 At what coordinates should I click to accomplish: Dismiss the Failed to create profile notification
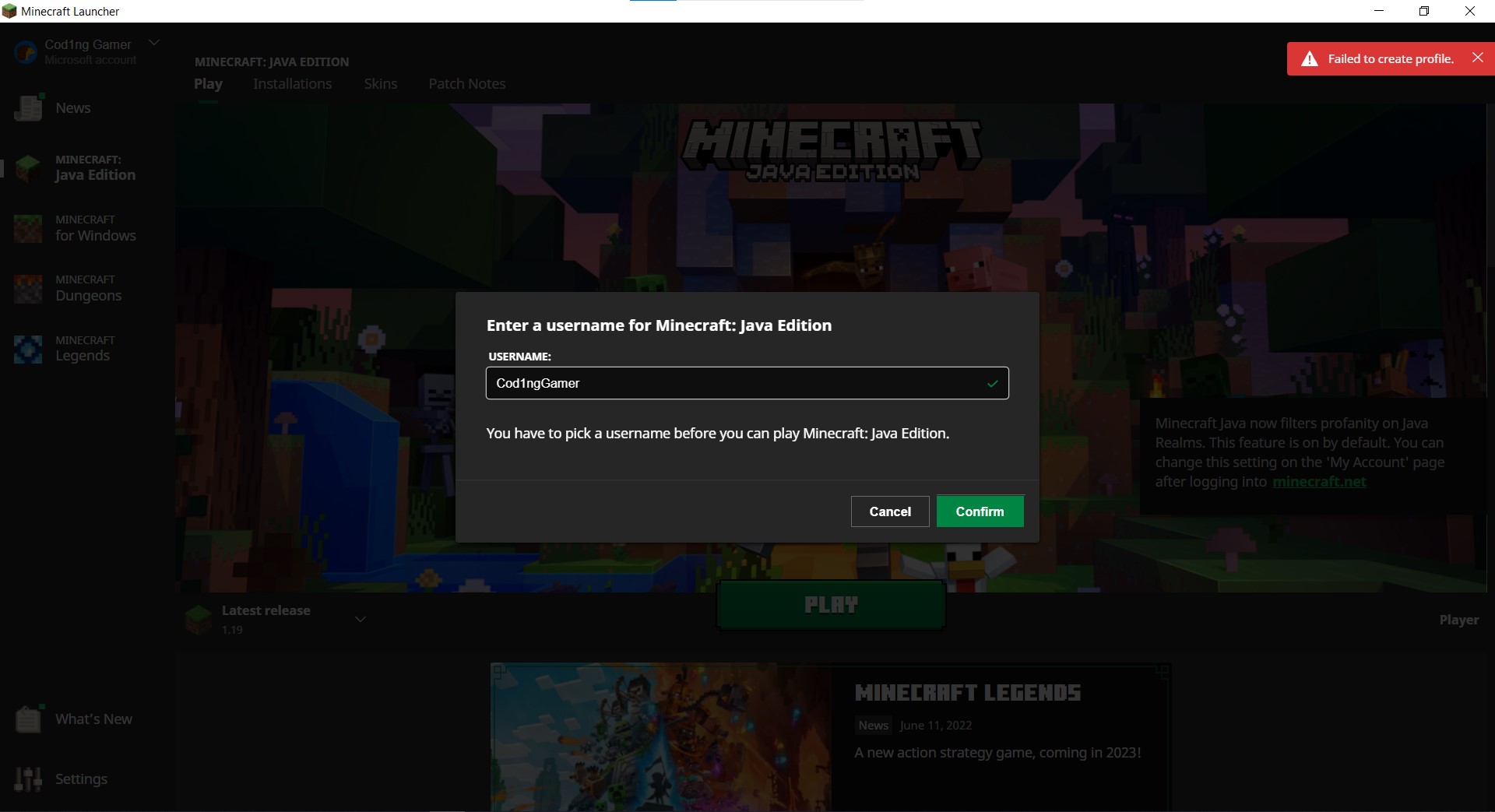(x=1477, y=58)
